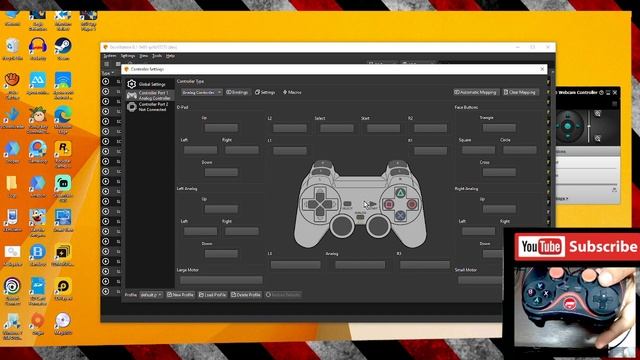This screenshot has width=640, height=360.
Task: Click the Start binding box
Action: tap(383, 128)
